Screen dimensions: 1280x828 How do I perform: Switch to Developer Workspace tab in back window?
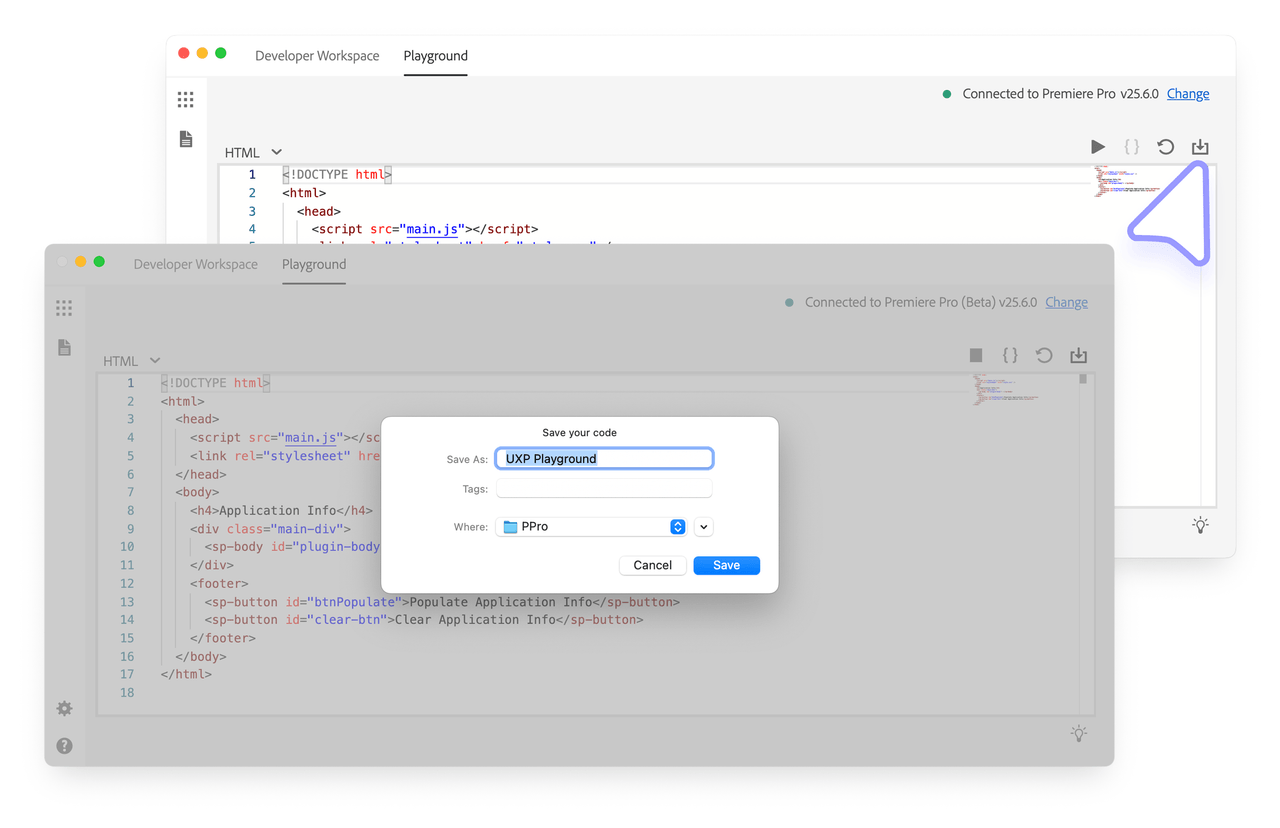(x=317, y=56)
